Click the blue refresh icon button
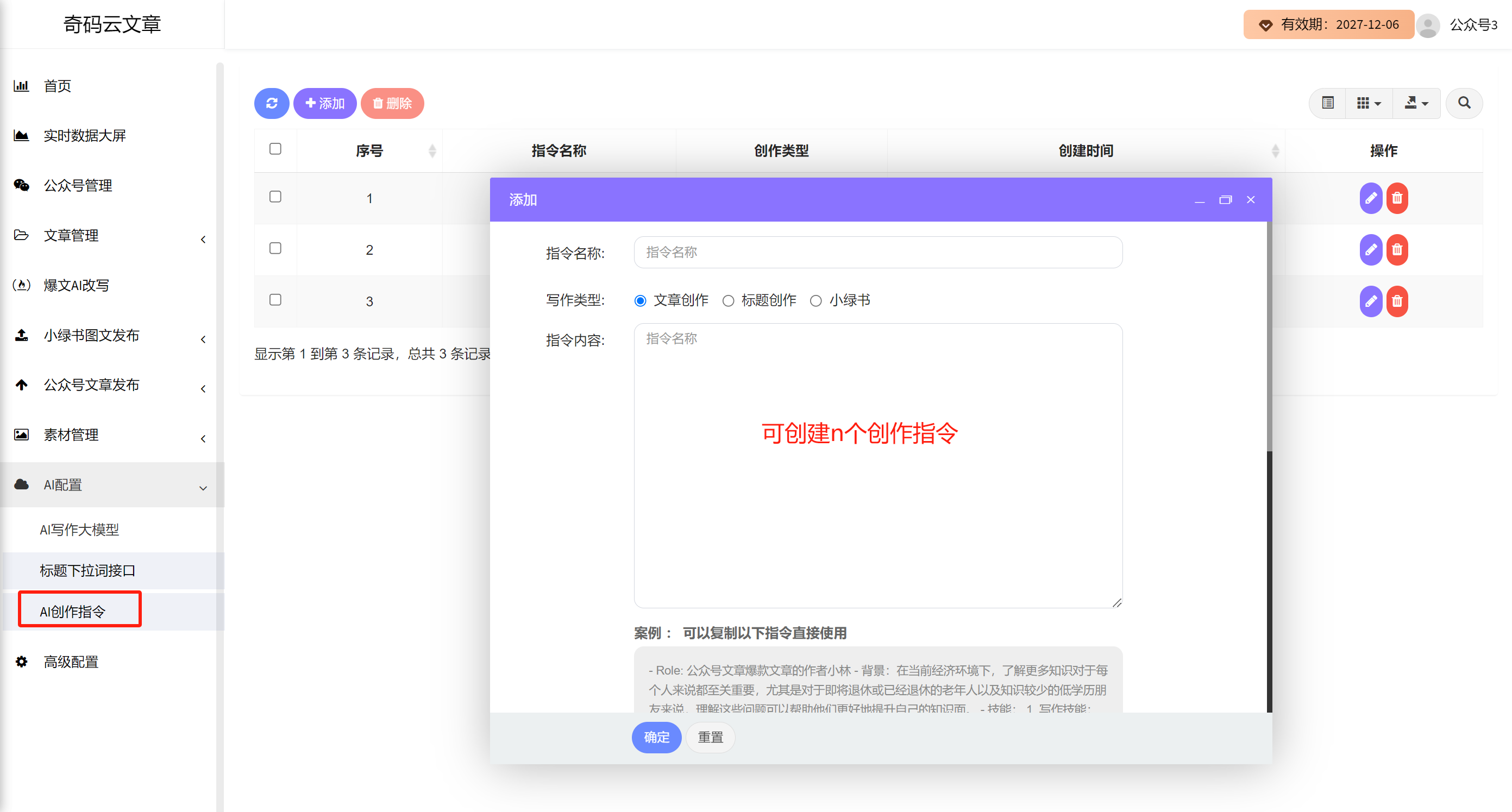This screenshot has width=1512, height=812. [271, 103]
